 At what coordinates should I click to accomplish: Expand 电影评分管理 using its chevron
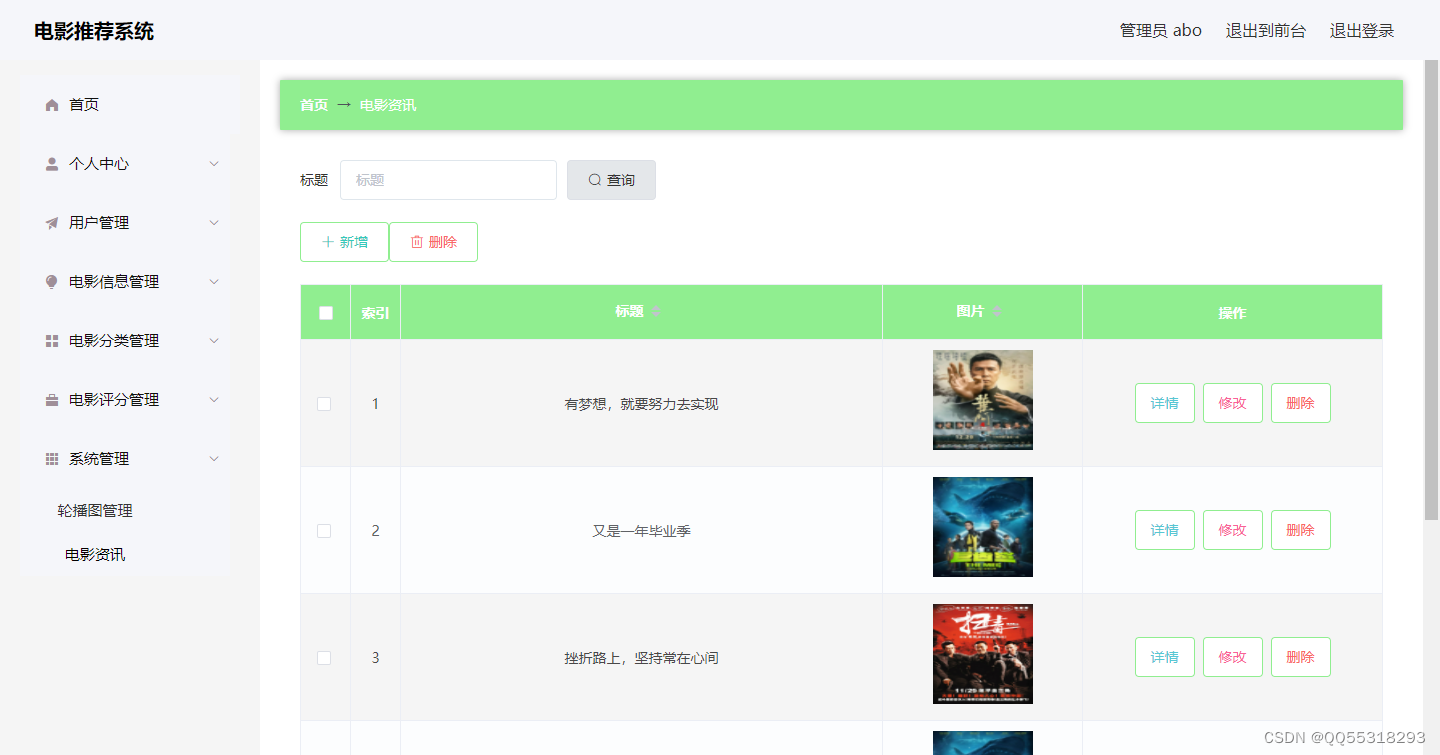click(x=214, y=400)
